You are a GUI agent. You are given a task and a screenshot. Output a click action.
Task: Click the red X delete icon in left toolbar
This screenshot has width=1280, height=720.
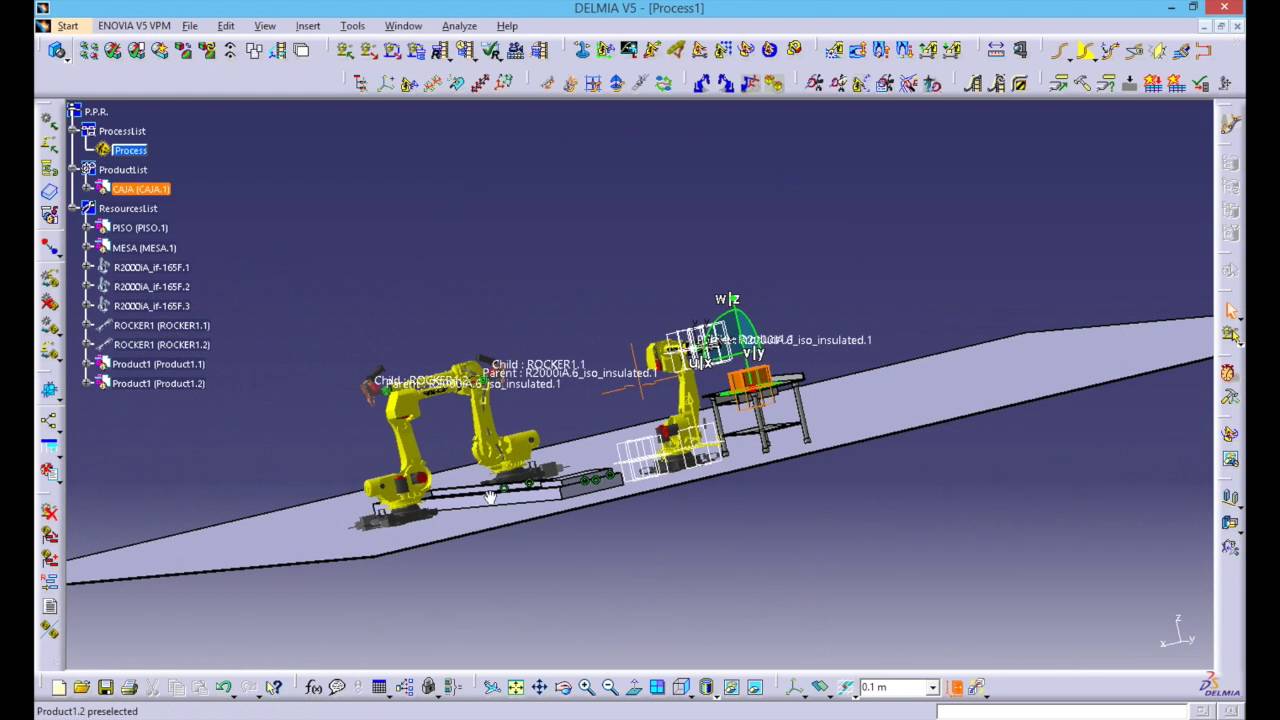pyautogui.click(x=49, y=513)
